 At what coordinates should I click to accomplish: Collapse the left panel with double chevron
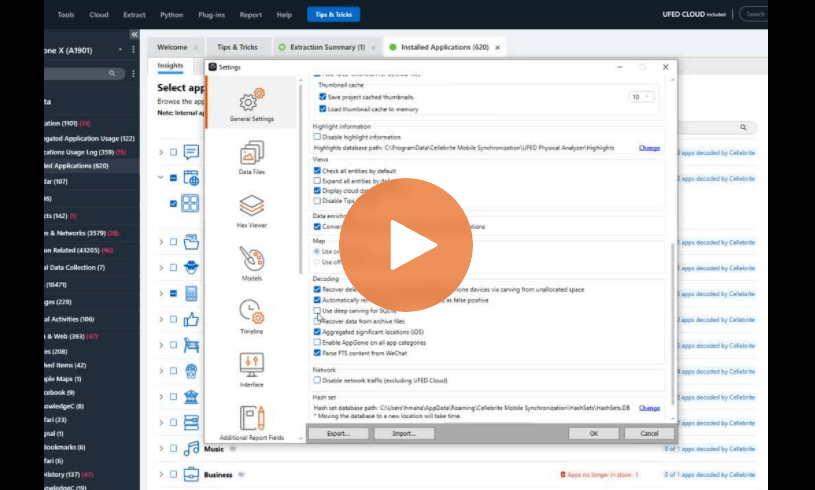[134, 34]
